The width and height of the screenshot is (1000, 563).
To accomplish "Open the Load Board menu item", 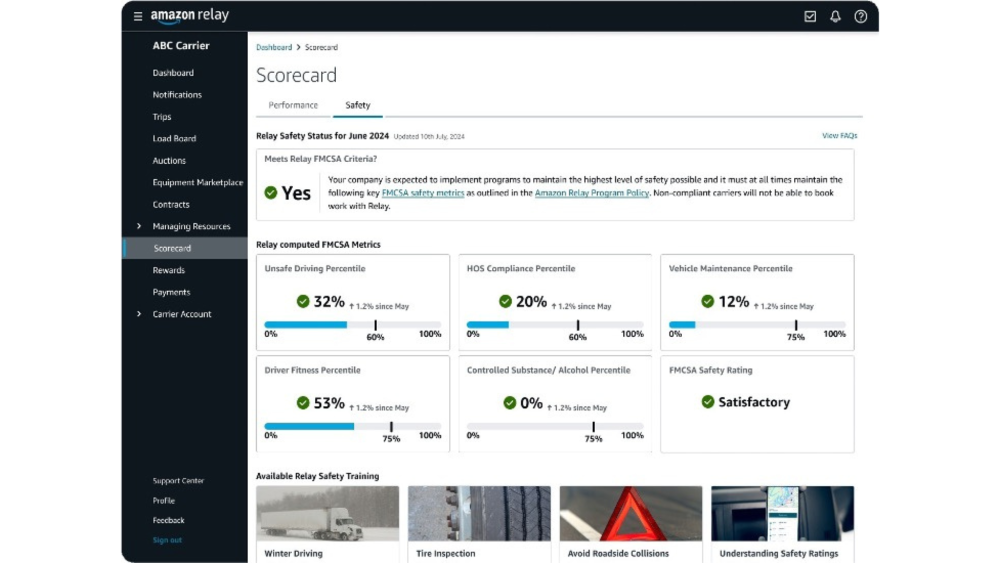I will [174, 139].
